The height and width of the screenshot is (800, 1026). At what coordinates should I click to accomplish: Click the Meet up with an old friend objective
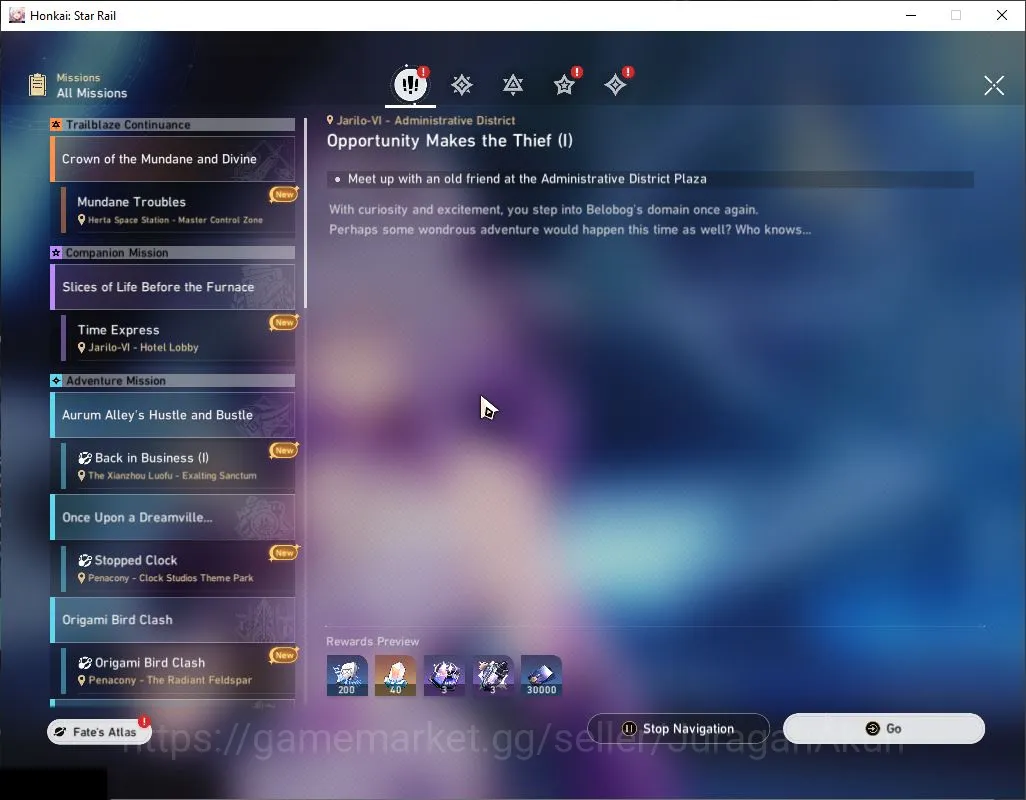tap(650, 179)
